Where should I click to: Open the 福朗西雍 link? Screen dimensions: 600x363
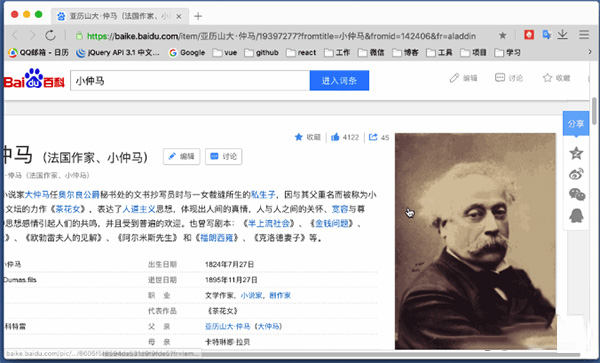click(217, 238)
